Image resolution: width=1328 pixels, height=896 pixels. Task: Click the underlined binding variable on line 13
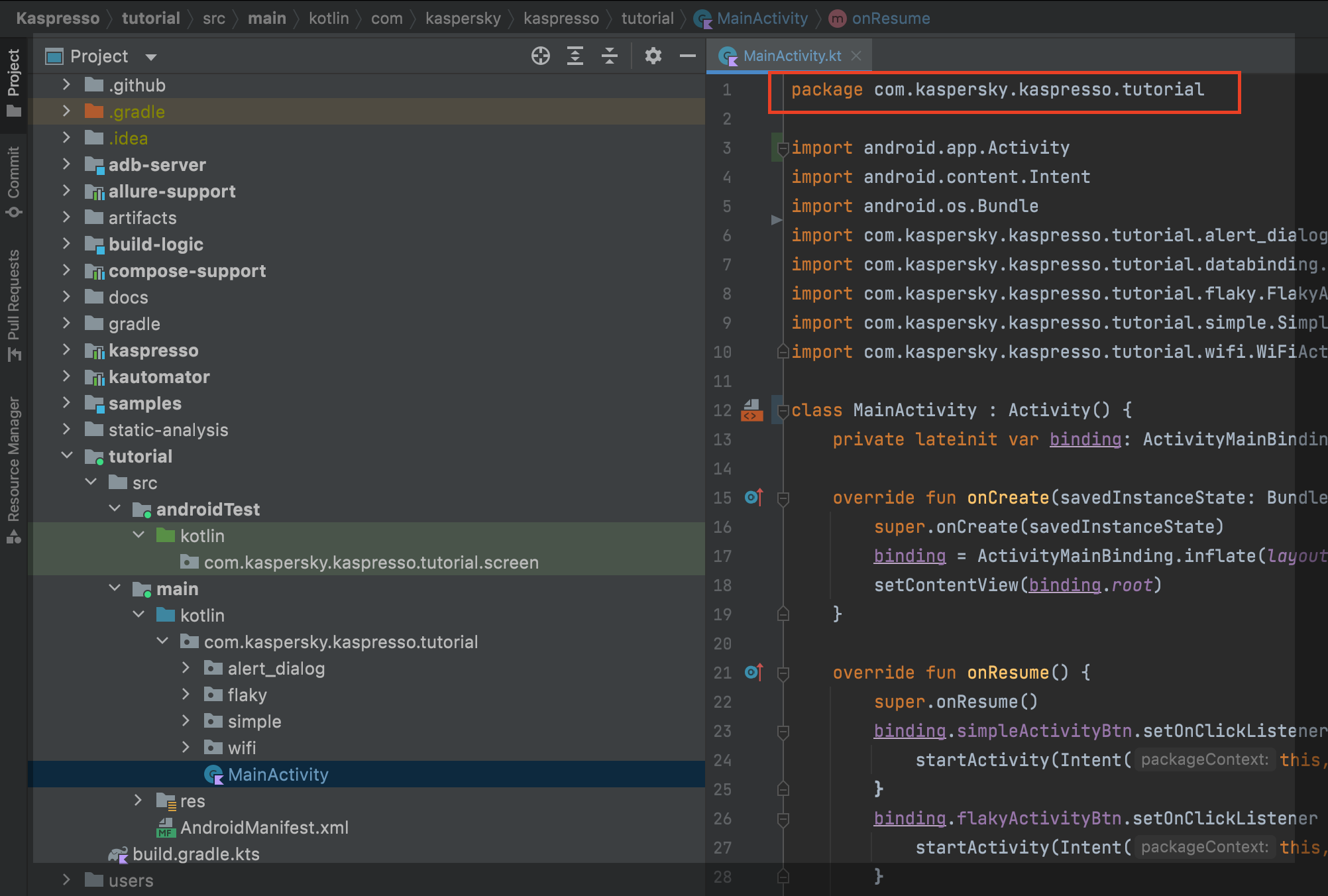click(x=1085, y=439)
